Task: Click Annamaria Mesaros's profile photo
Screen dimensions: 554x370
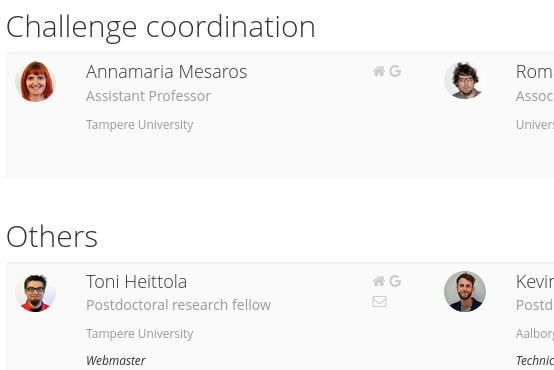Action: [35, 81]
